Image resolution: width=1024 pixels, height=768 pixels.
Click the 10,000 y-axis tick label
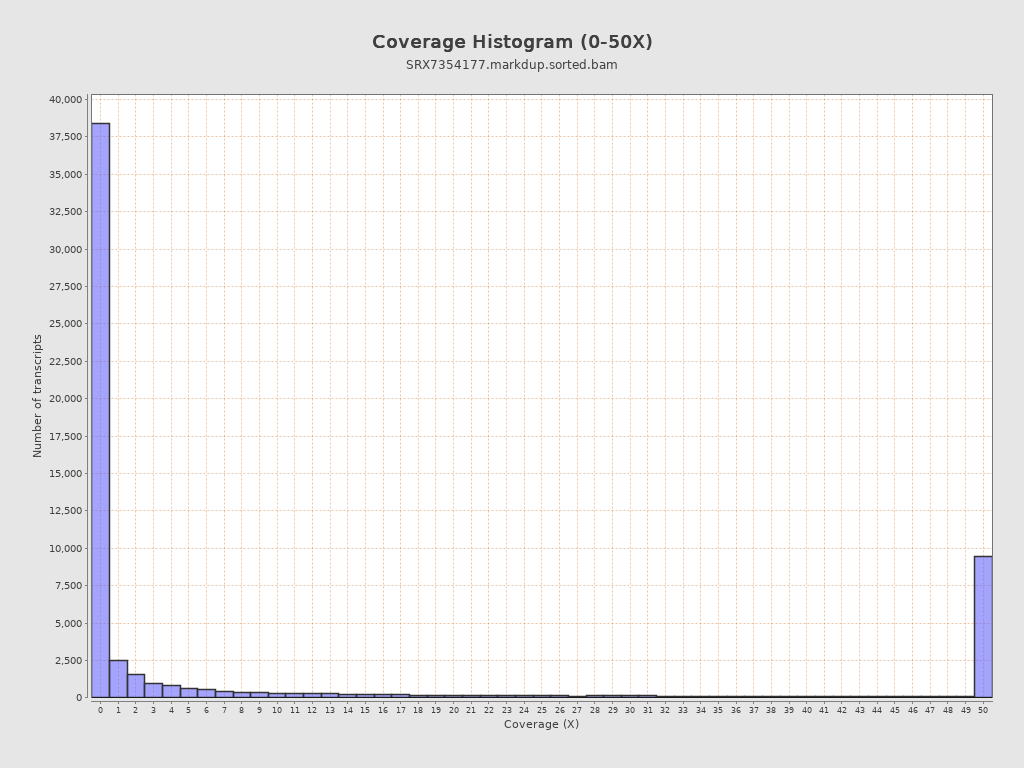click(x=66, y=548)
